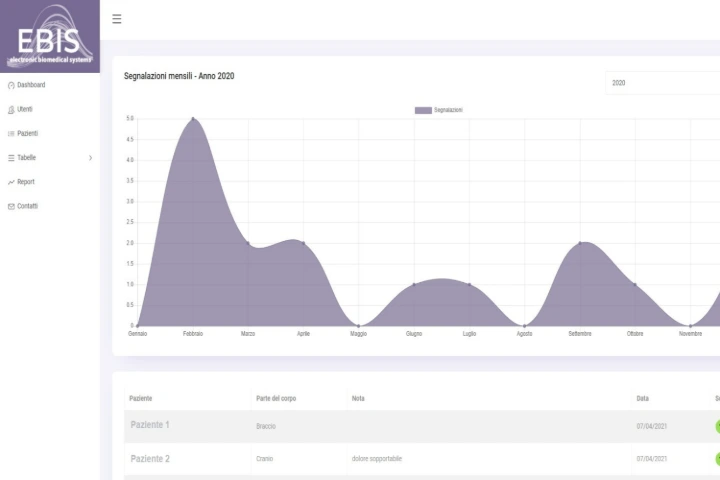720x480 pixels.
Task: Sort by Data column header
Action: pos(642,398)
